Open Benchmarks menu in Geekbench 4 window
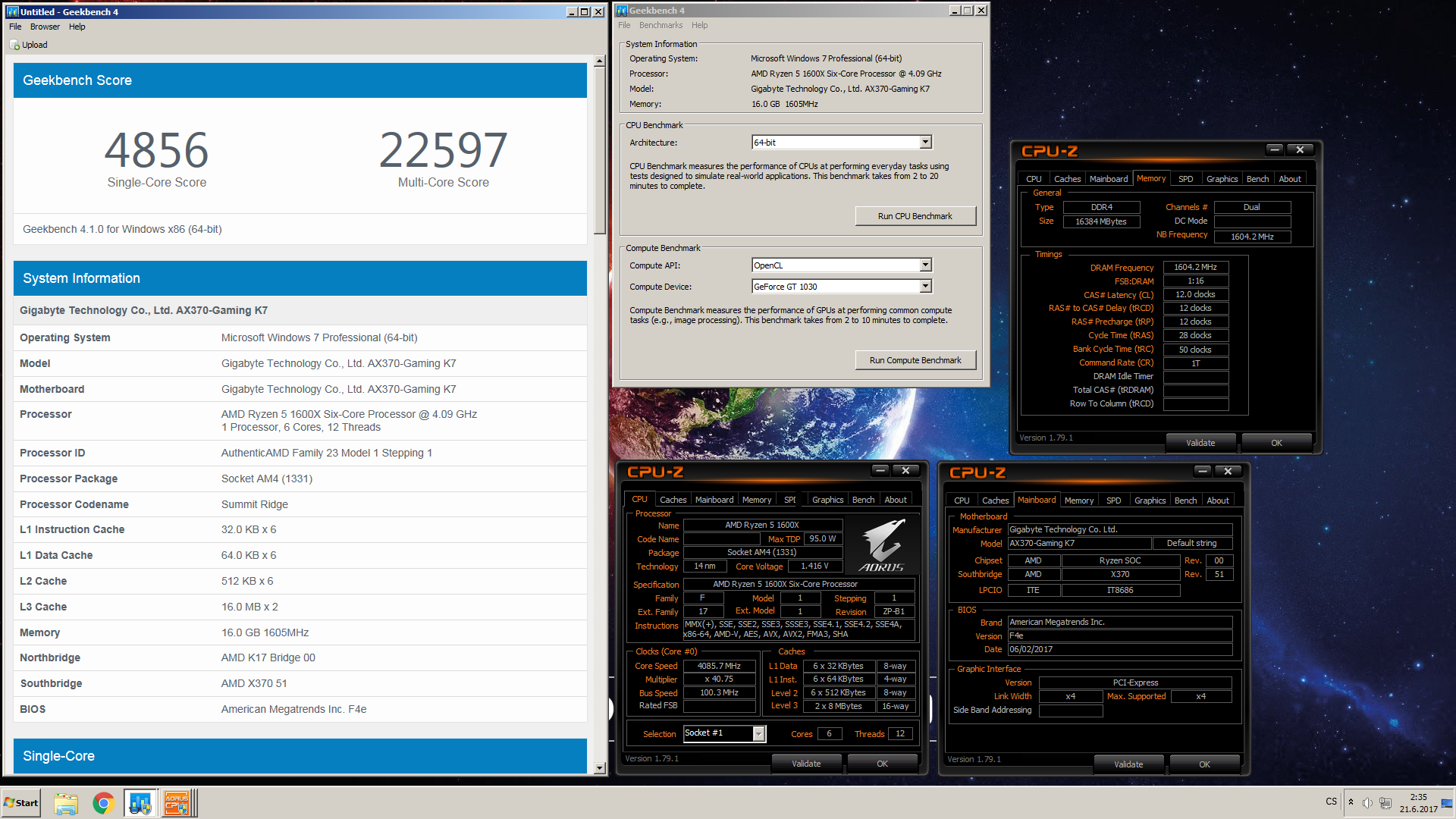The width and height of the screenshot is (1456, 819). pyautogui.click(x=661, y=25)
